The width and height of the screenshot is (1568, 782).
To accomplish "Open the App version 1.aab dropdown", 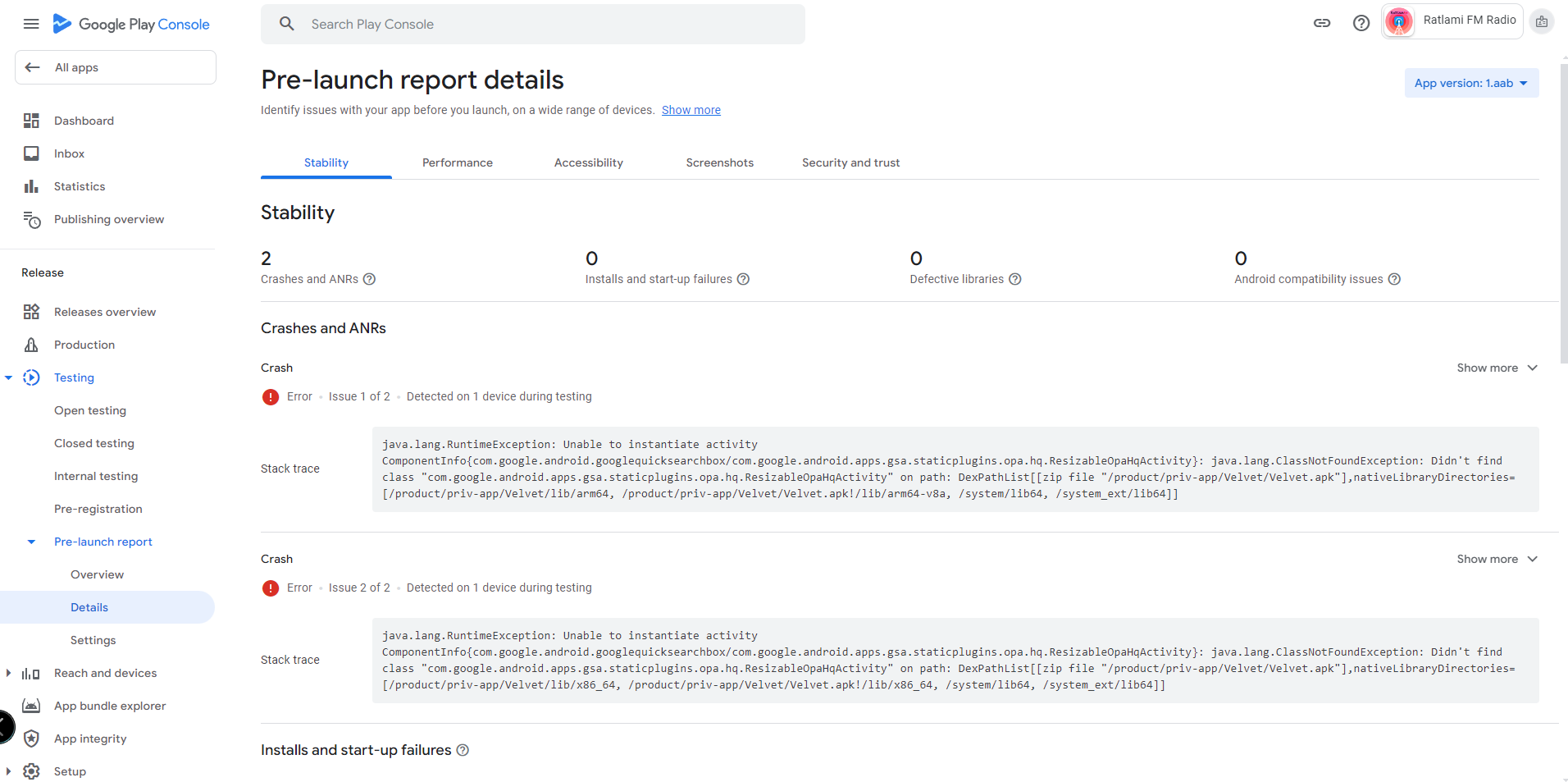I will 1471,83.
